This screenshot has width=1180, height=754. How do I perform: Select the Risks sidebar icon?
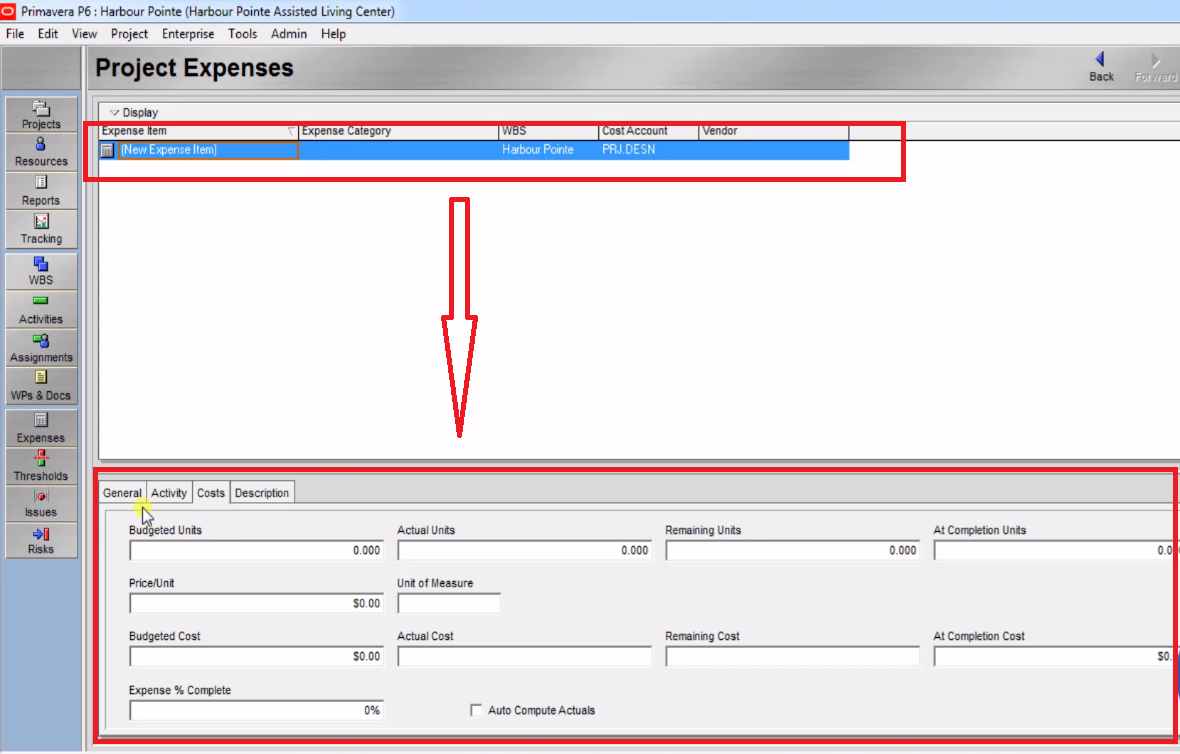41,540
